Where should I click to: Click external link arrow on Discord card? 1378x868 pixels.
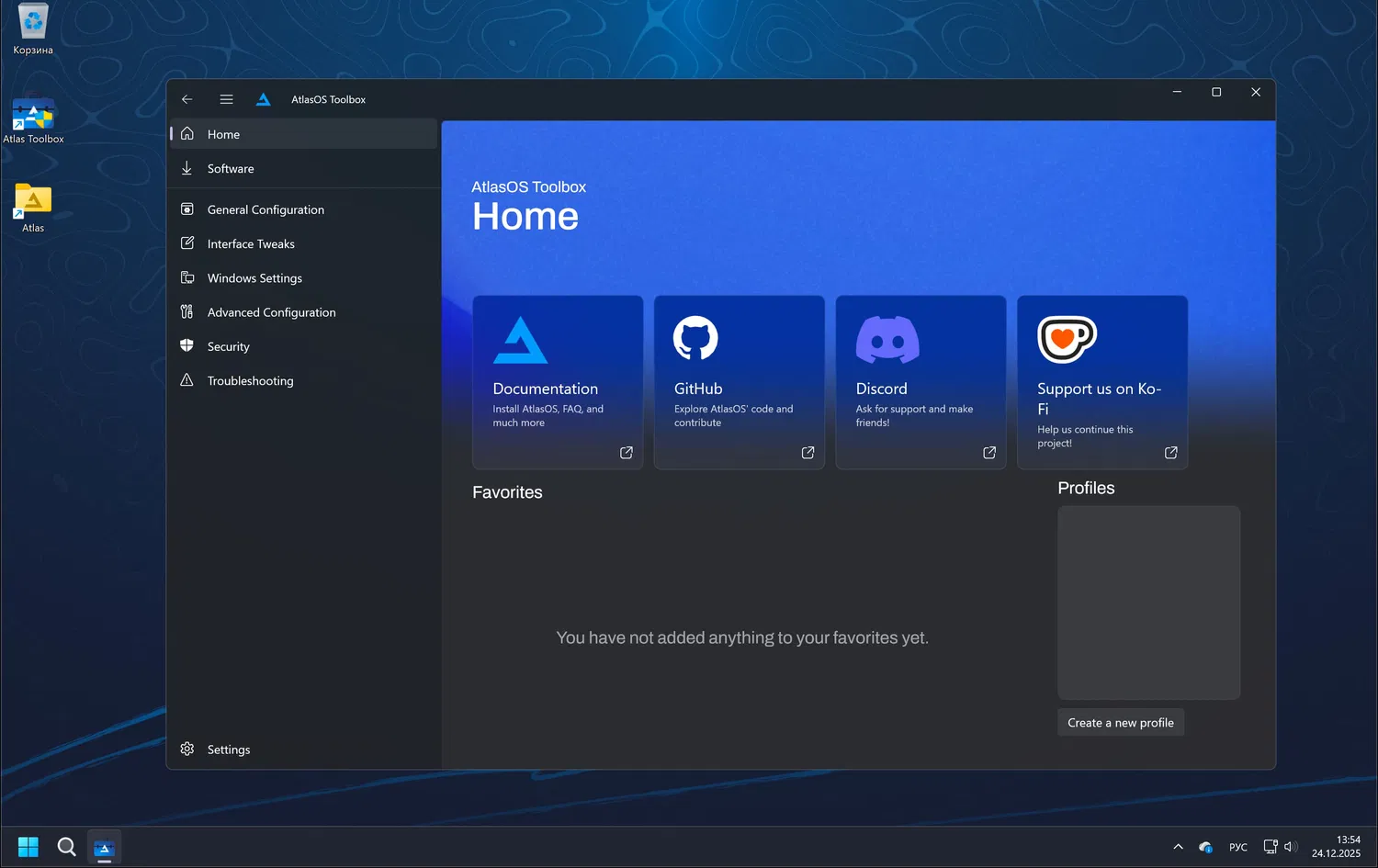click(x=989, y=453)
